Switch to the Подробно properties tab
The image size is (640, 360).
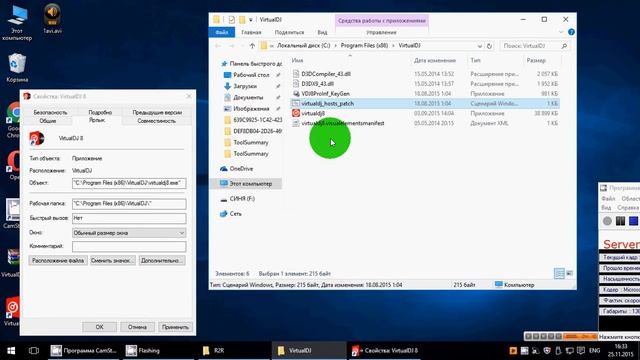coord(100,112)
